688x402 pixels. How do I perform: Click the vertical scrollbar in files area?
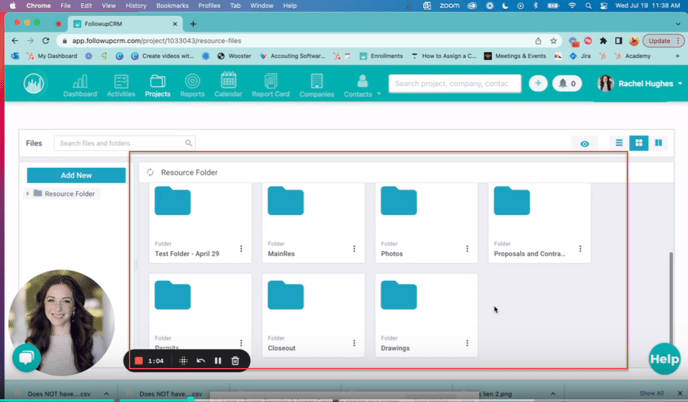click(x=670, y=296)
